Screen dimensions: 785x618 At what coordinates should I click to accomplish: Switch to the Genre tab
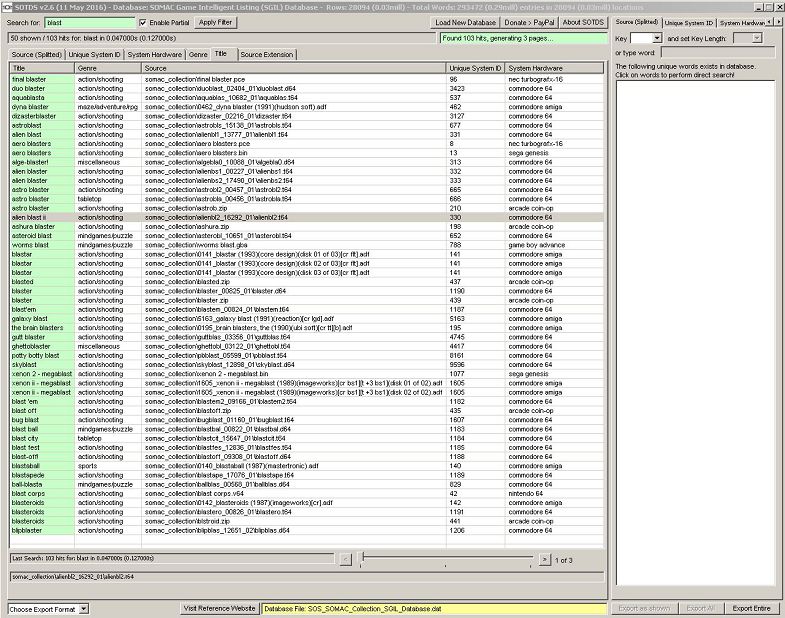click(198, 54)
